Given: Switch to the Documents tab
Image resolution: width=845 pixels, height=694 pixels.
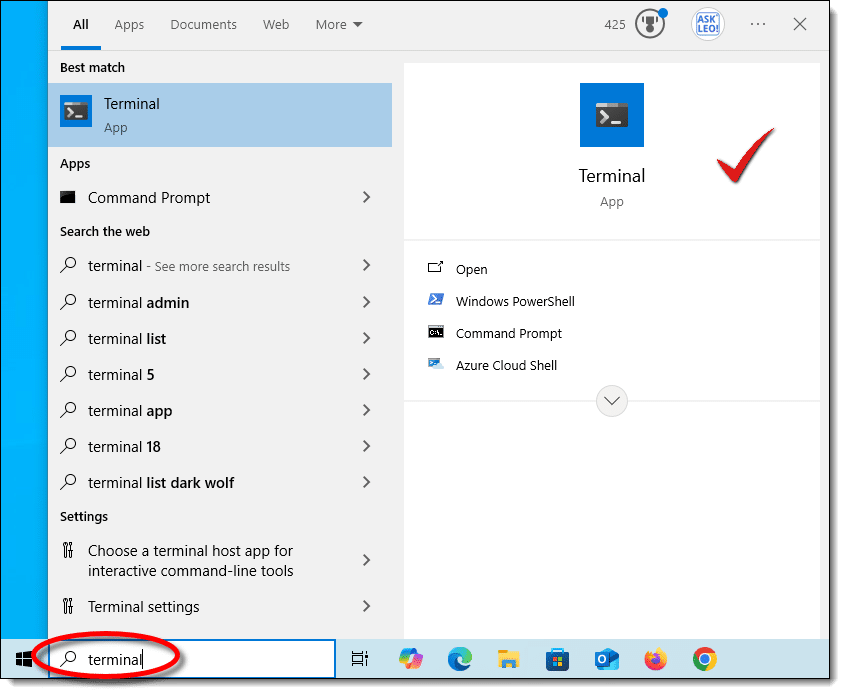Looking at the screenshot, I should point(203,25).
